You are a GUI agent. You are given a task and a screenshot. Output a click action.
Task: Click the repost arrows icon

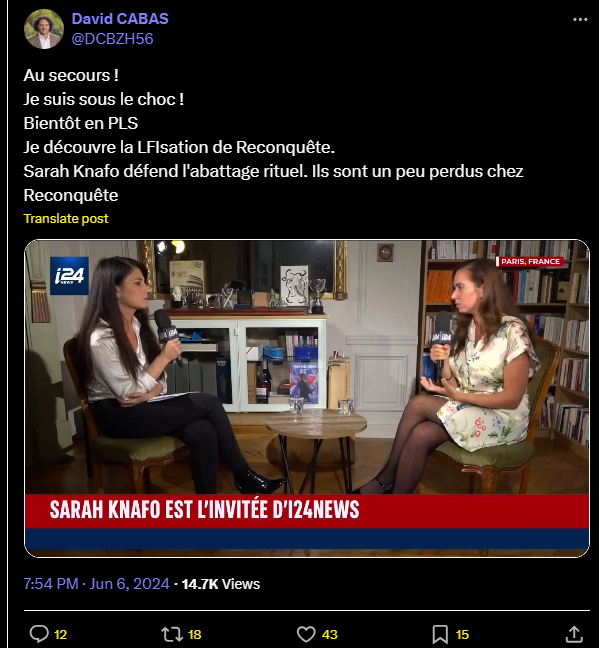coord(172,634)
